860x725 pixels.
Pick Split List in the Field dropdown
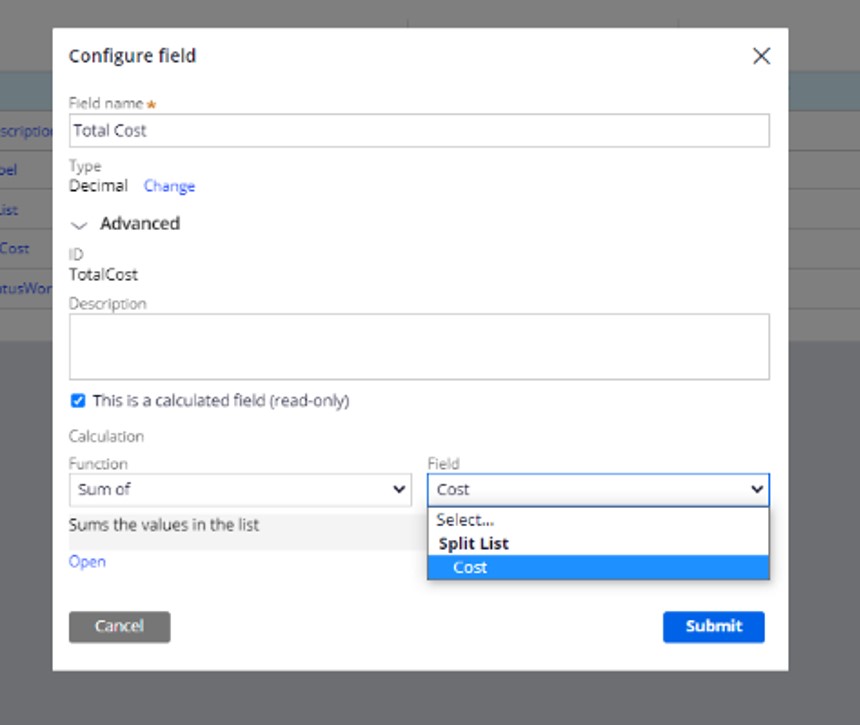tap(597, 543)
